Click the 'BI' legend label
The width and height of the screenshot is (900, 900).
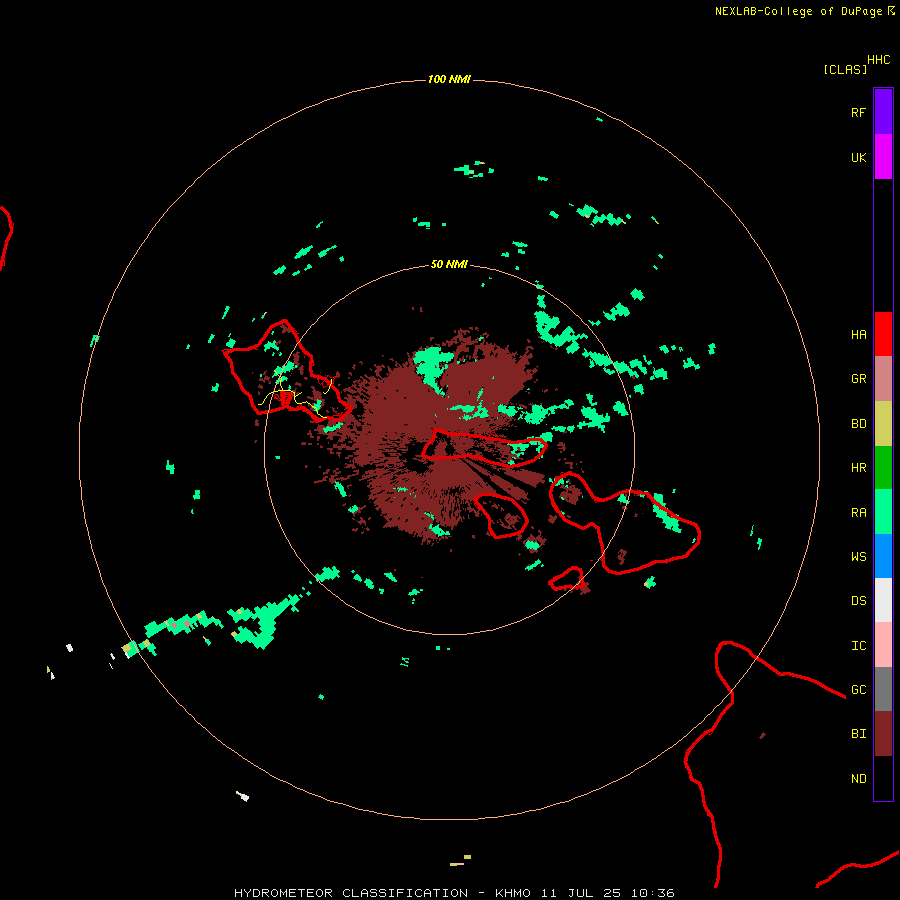pos(858,734)
